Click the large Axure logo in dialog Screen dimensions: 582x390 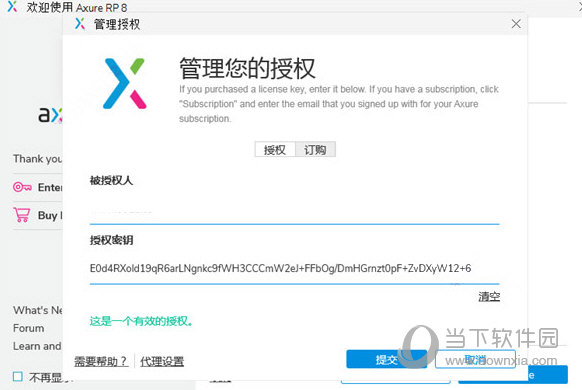(124, 83)
